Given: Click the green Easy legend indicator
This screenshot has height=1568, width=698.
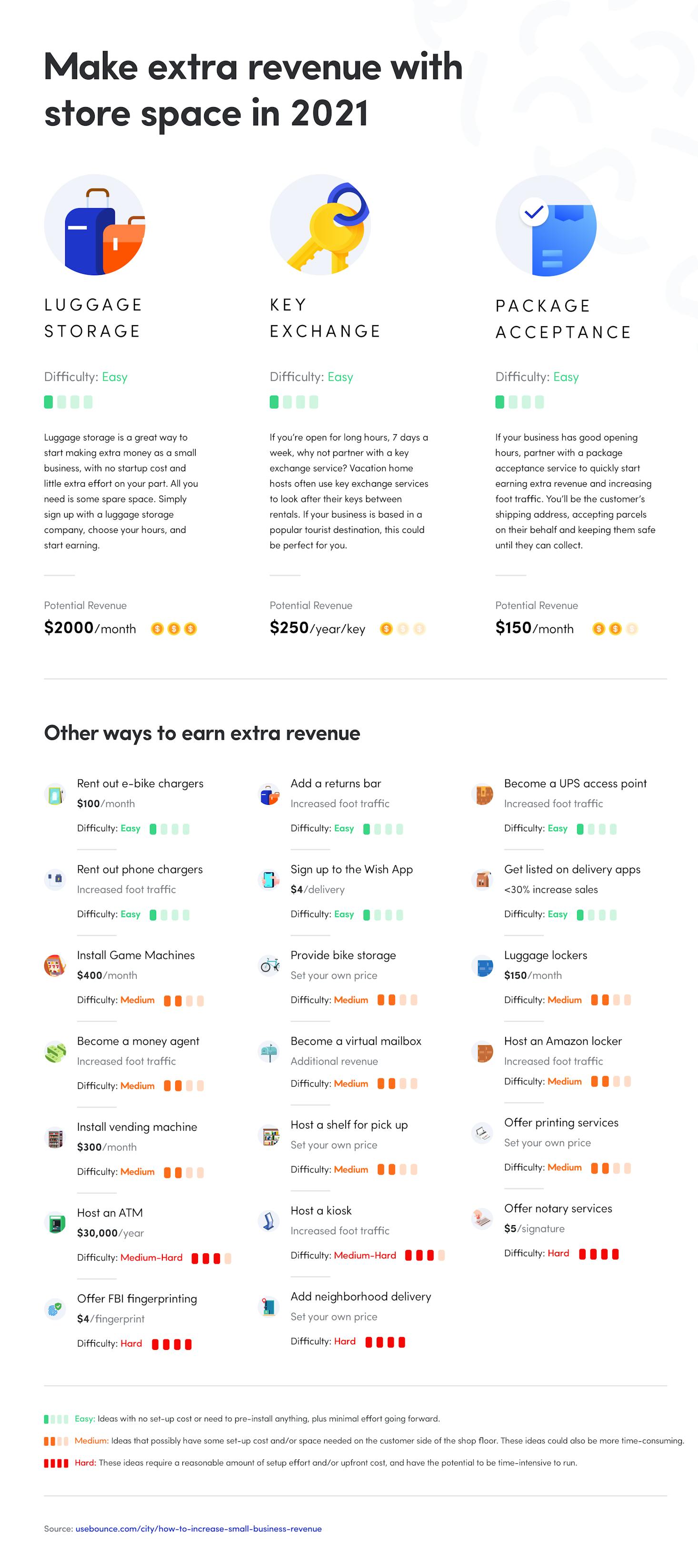Looking at the screenshot, I should pyautogui.click(x=56, y=1419).
